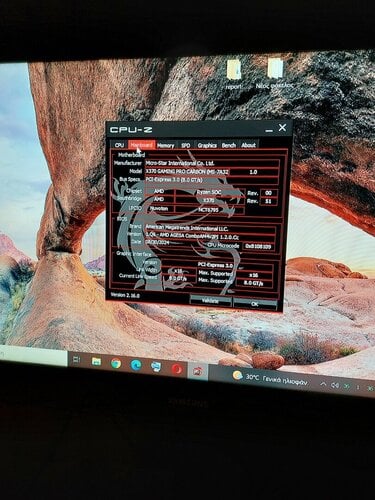Select the CPU-Z taskbar icon
The height and width of the screenshot is (500, 375).
point(197,371)
